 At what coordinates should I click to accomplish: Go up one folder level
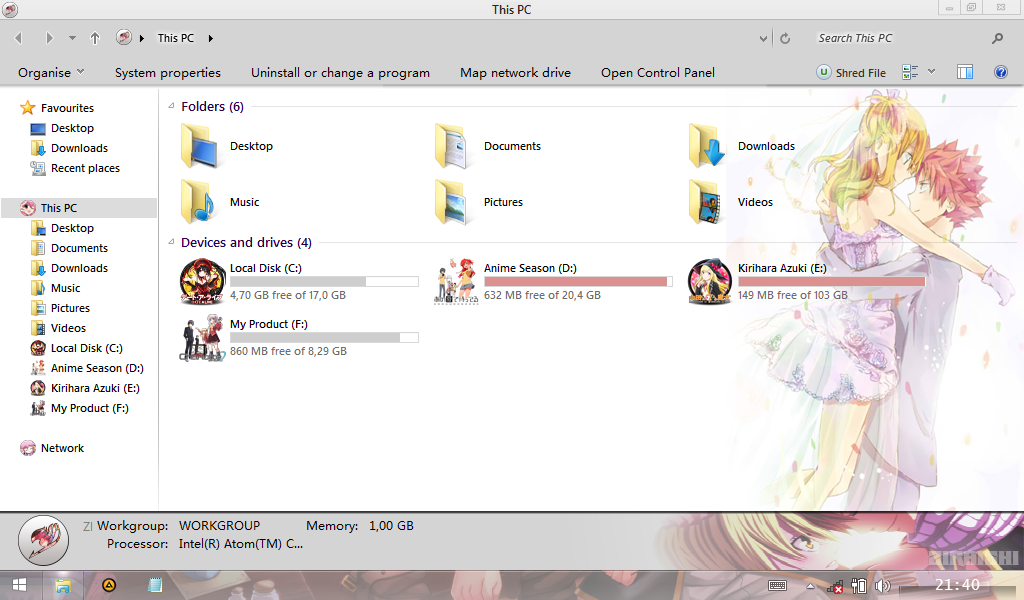pyautogui.click(x=95, y=39)
